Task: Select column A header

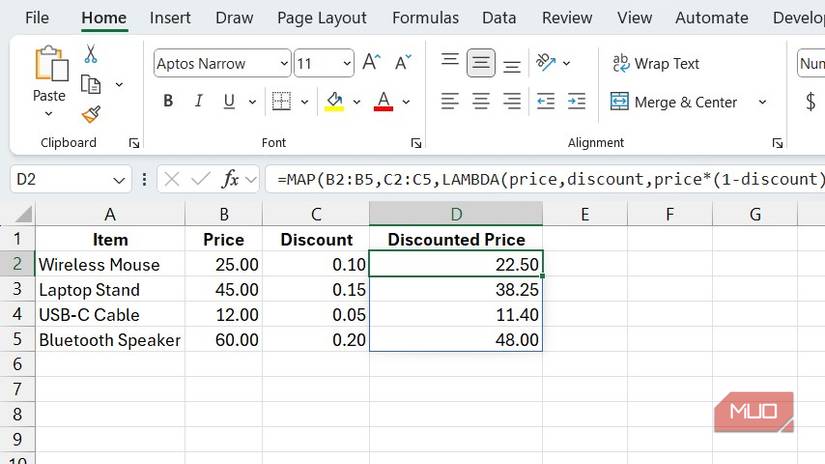Action: click(x=110, y=214)
